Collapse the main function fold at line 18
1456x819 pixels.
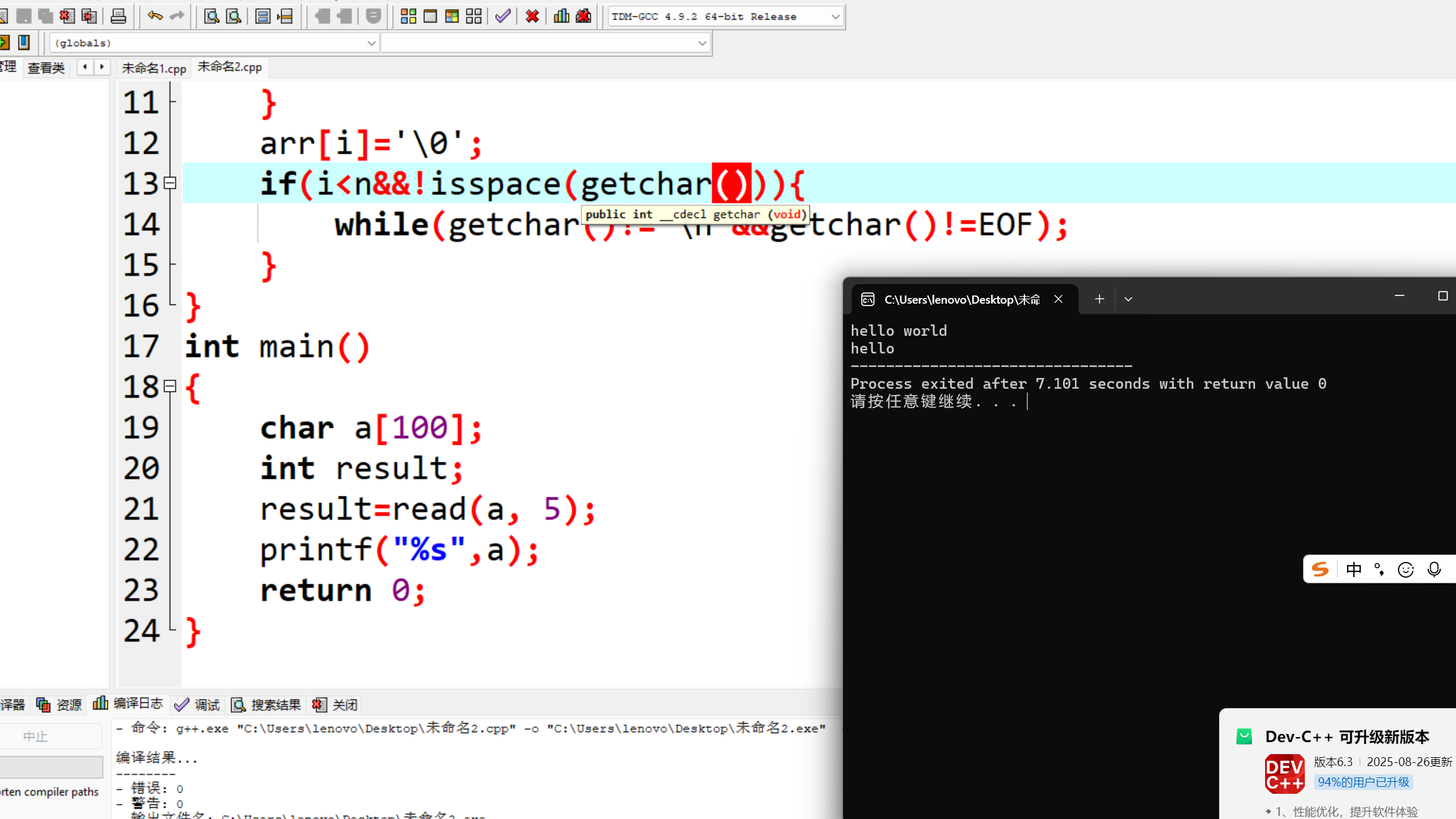point(170,386)
